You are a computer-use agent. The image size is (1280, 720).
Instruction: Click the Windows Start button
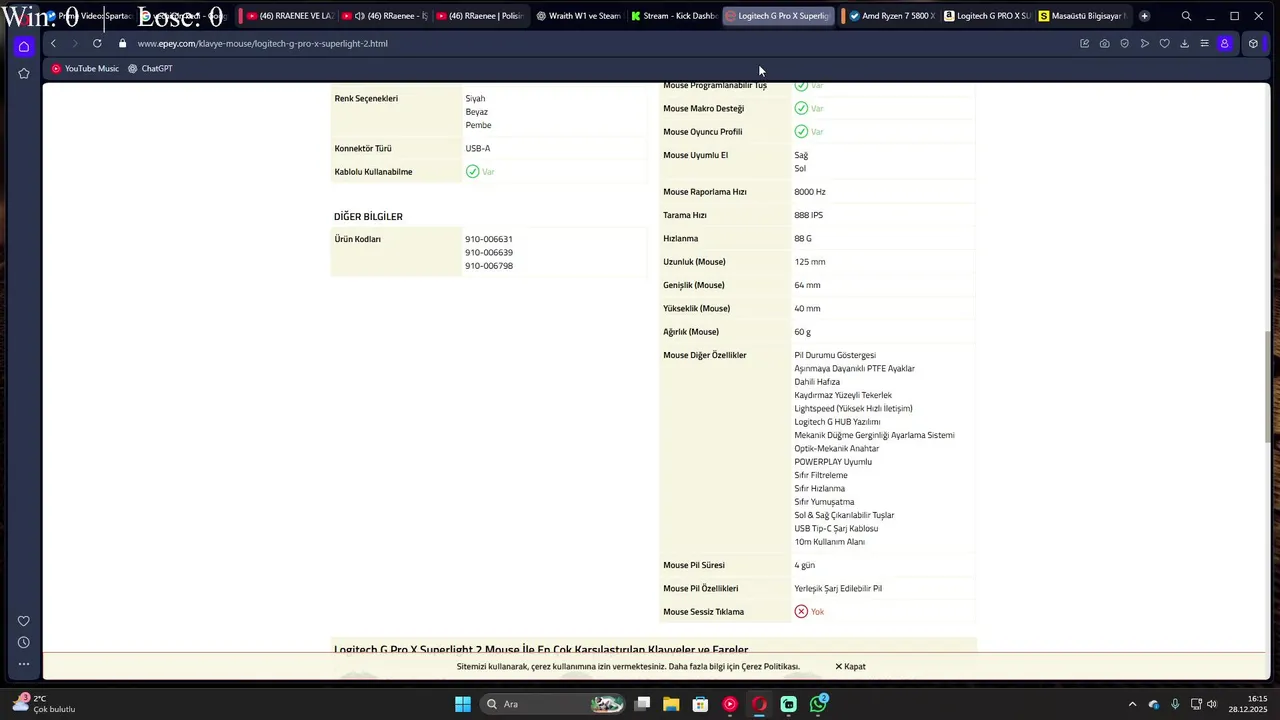coord(463,704)
